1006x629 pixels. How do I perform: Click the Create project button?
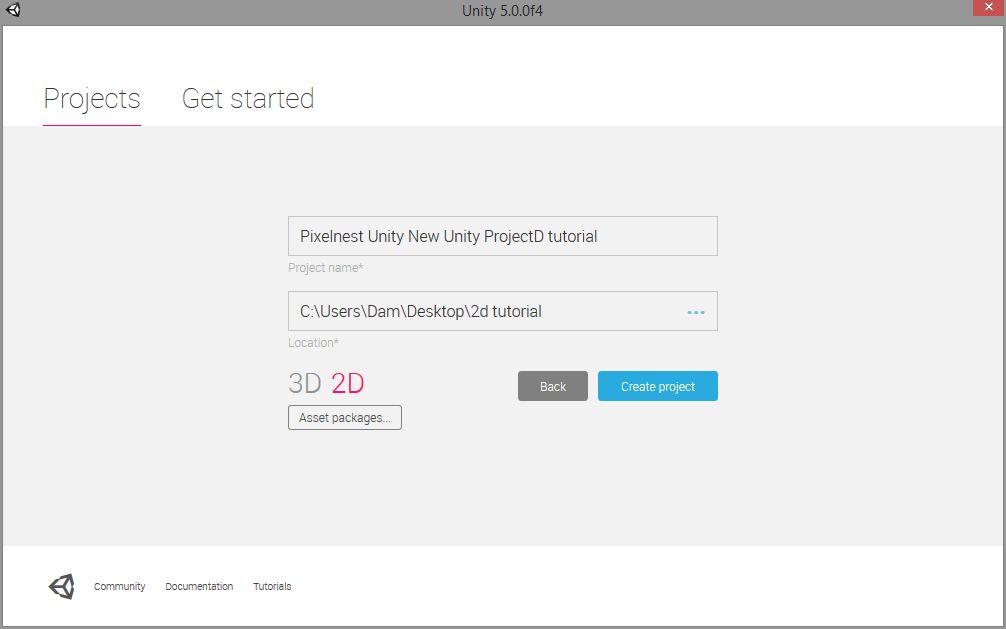pyautogui.click(x=658, y=386)
